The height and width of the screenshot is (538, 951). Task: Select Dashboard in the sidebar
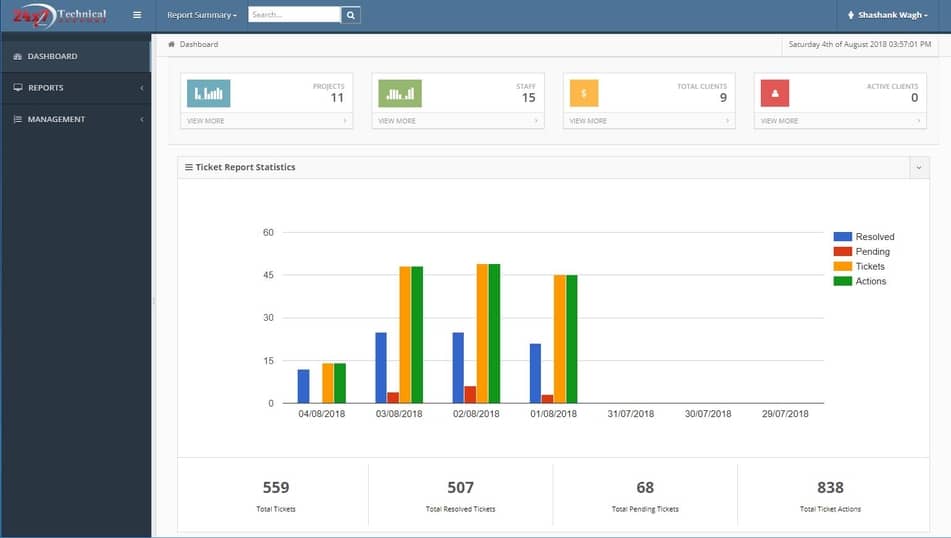[75, 56]
